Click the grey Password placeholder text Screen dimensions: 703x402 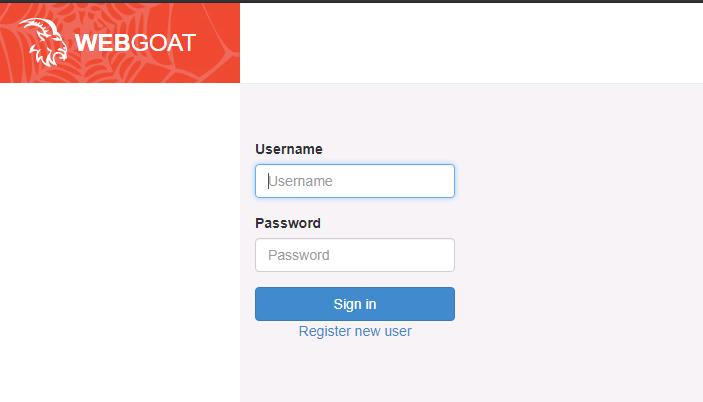[299, 255]
